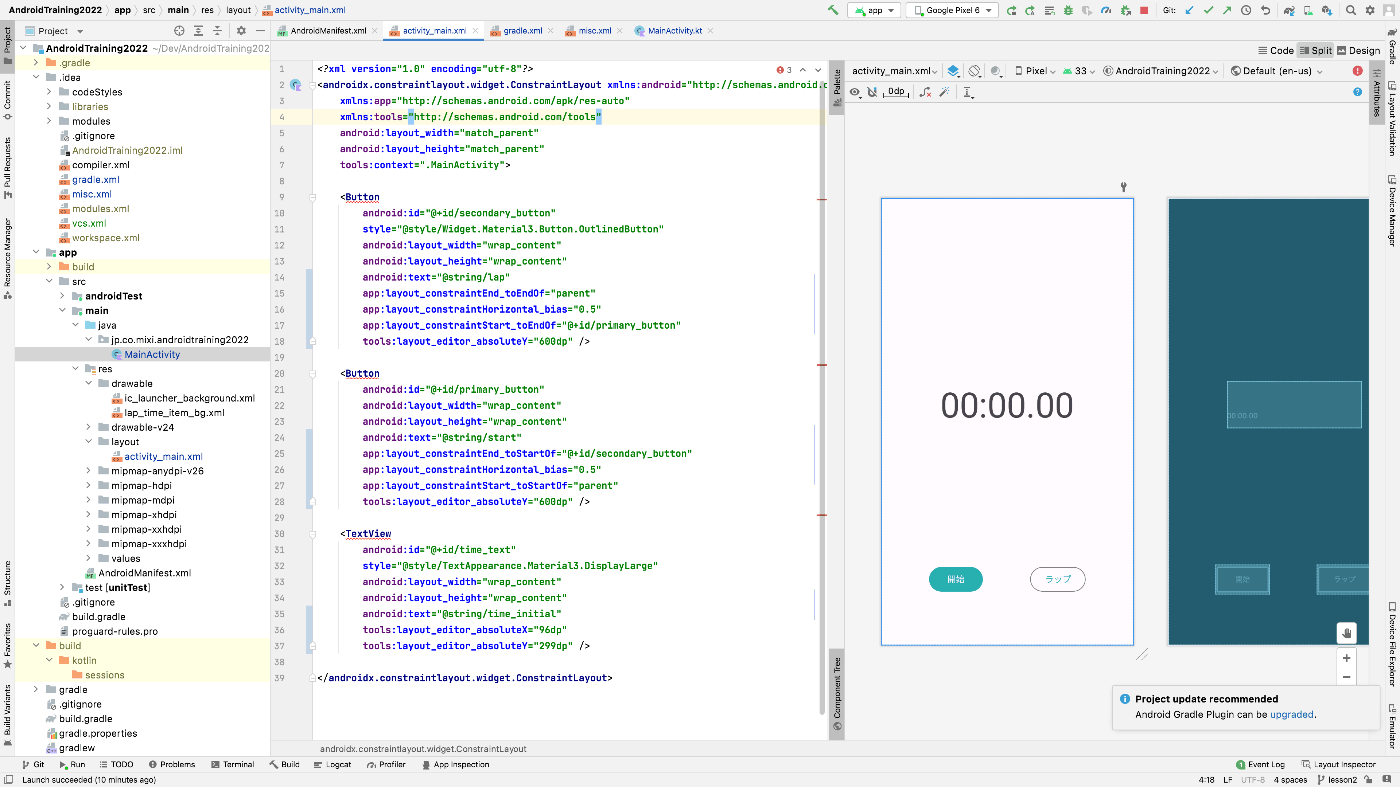This screenshot has height=787, width=1400.
Task: Switch editor to Code view
Action: click(x=1276, y=50)
